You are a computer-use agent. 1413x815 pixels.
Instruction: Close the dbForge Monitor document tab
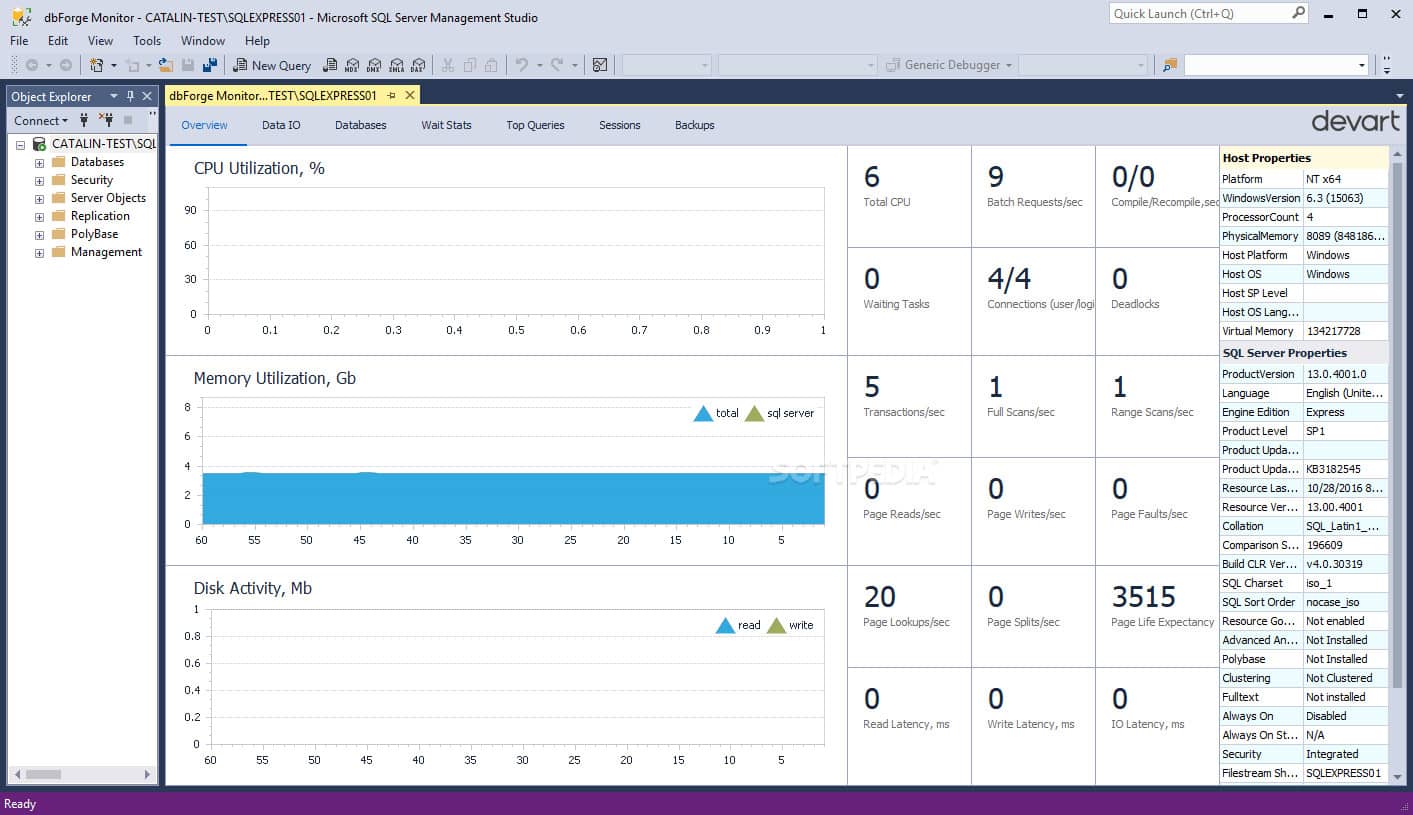[x=409, y=95]
